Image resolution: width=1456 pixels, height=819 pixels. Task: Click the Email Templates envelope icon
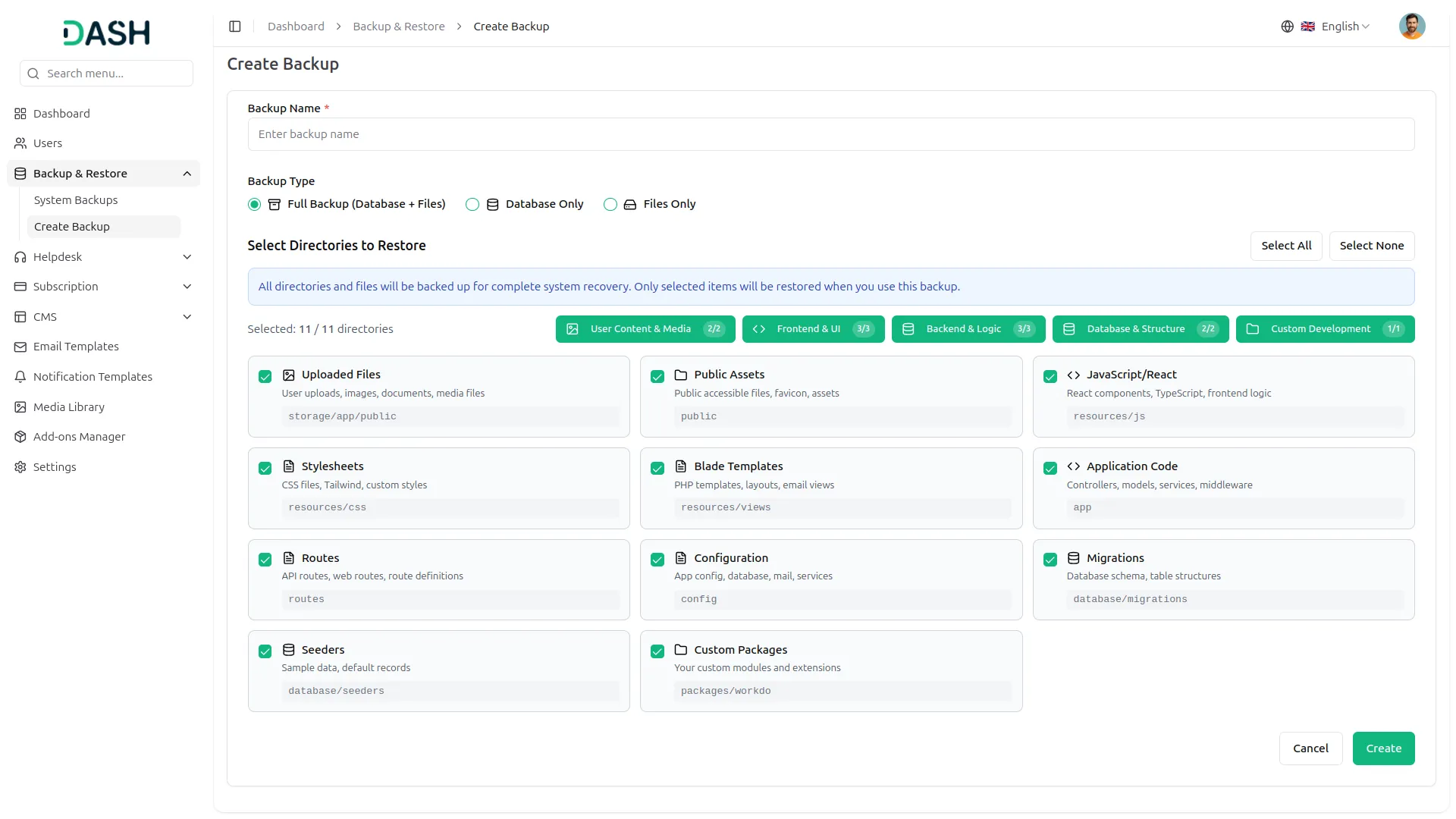[19, 347]
